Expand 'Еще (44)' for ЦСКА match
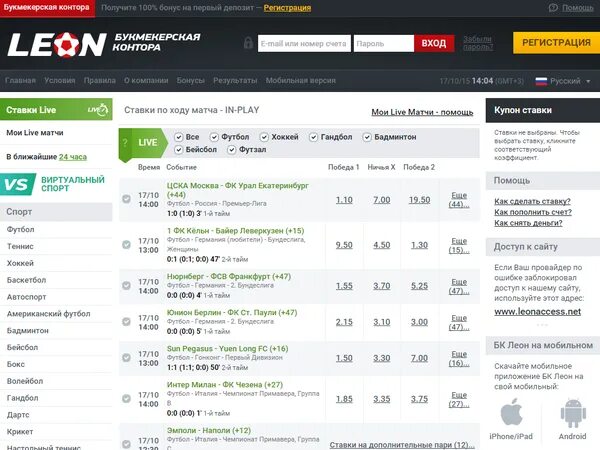This screenshot has width=600, height=450. [x=459, y=200]
